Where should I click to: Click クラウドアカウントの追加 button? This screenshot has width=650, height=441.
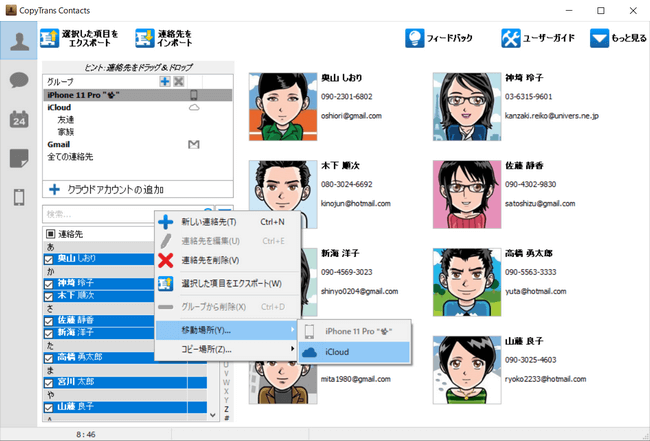point(138,189)
